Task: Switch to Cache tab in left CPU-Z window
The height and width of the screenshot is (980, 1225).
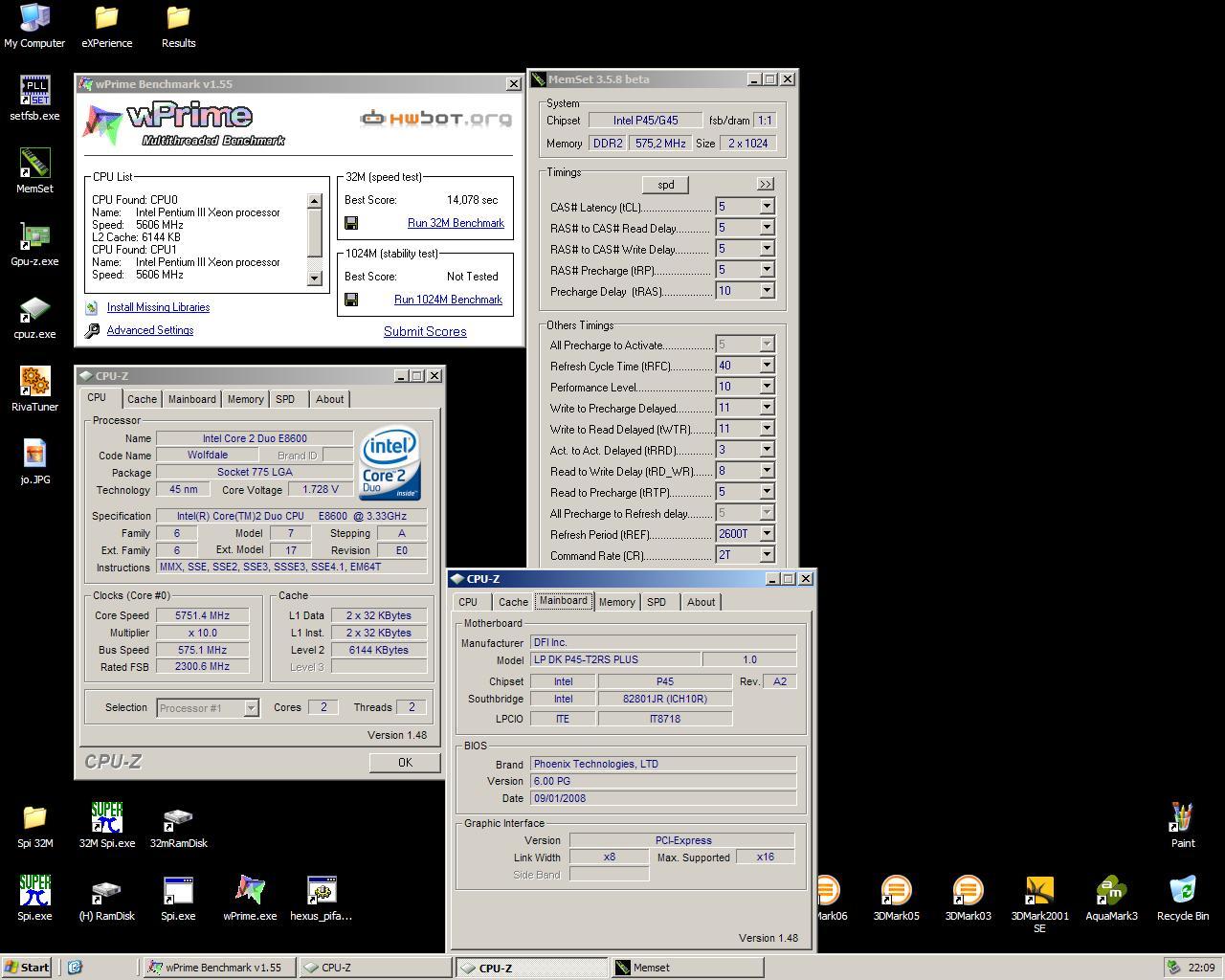Action: 142,399
